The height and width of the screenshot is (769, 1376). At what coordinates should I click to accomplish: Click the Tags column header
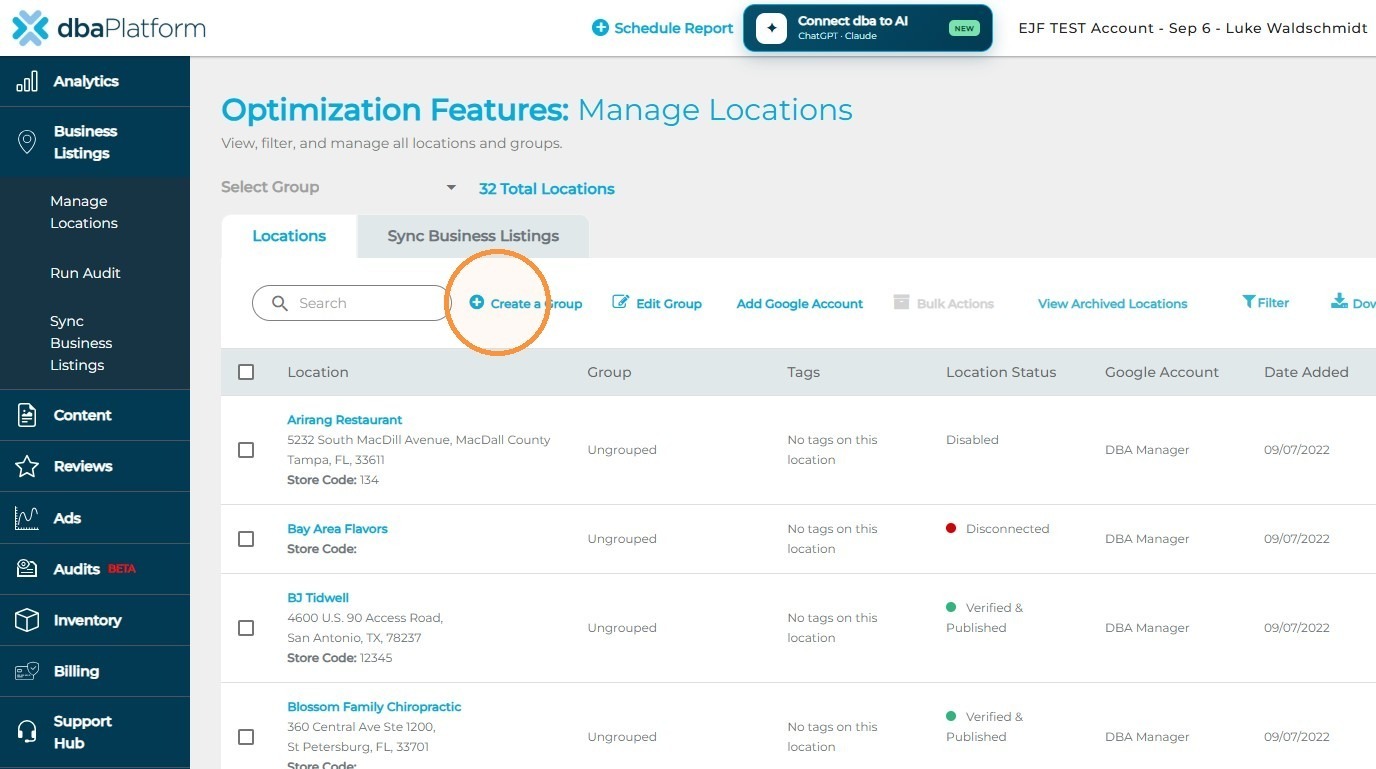pyautogui.click(x=803, y=372)
